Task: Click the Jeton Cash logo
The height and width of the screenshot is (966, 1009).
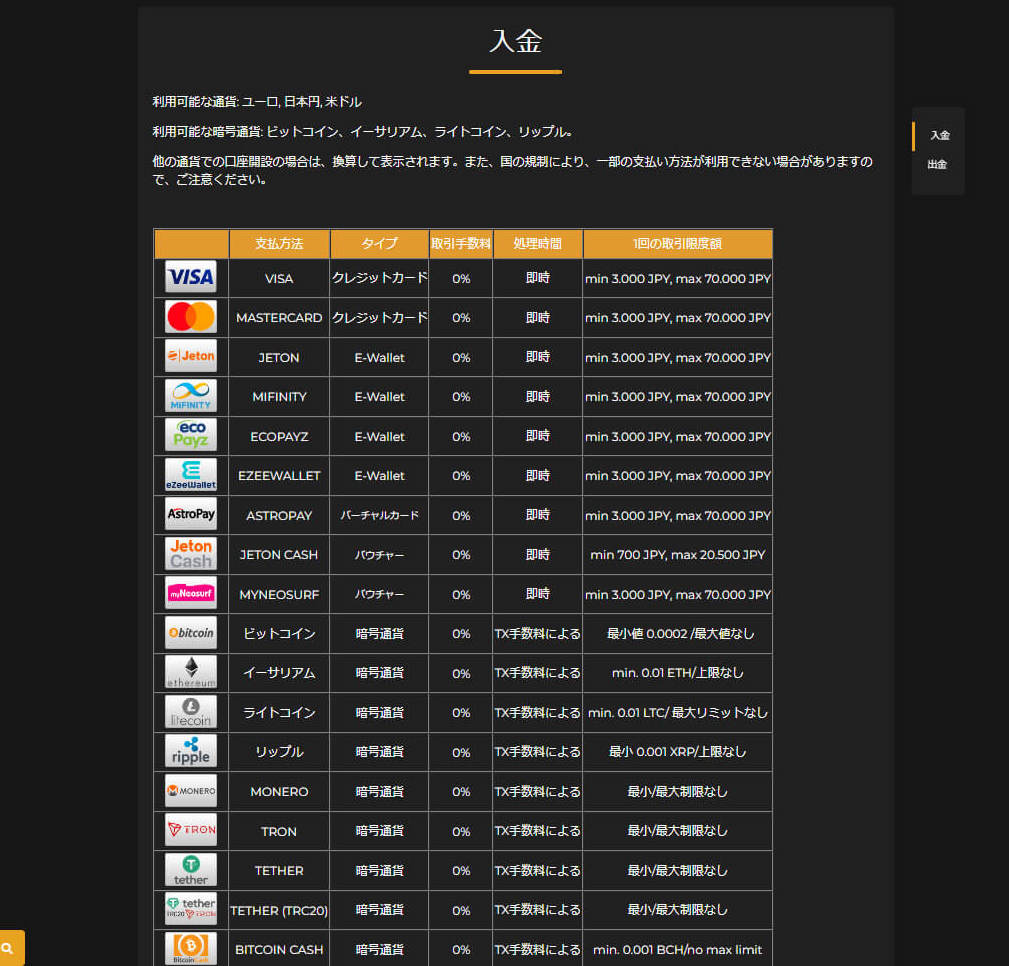Action: click(x=190, y=553)
